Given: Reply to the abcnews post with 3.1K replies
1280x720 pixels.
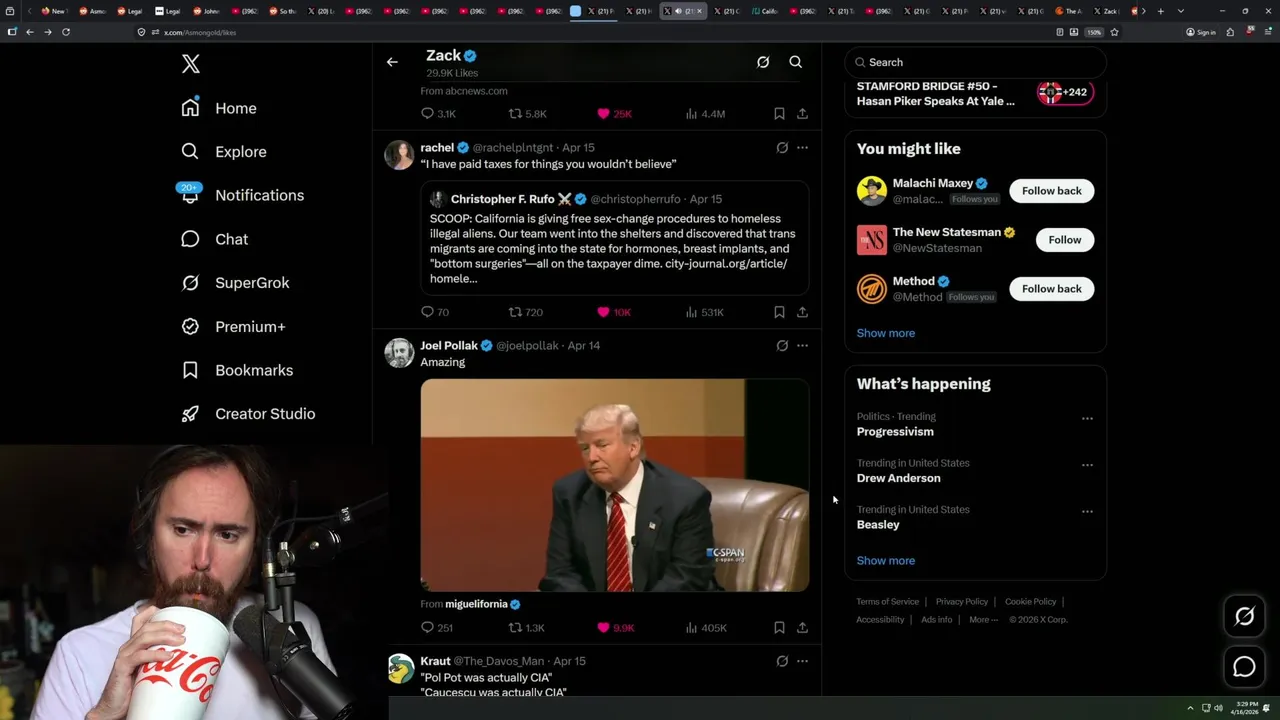Looking at the screenshot, I should (x=438, y=114).
